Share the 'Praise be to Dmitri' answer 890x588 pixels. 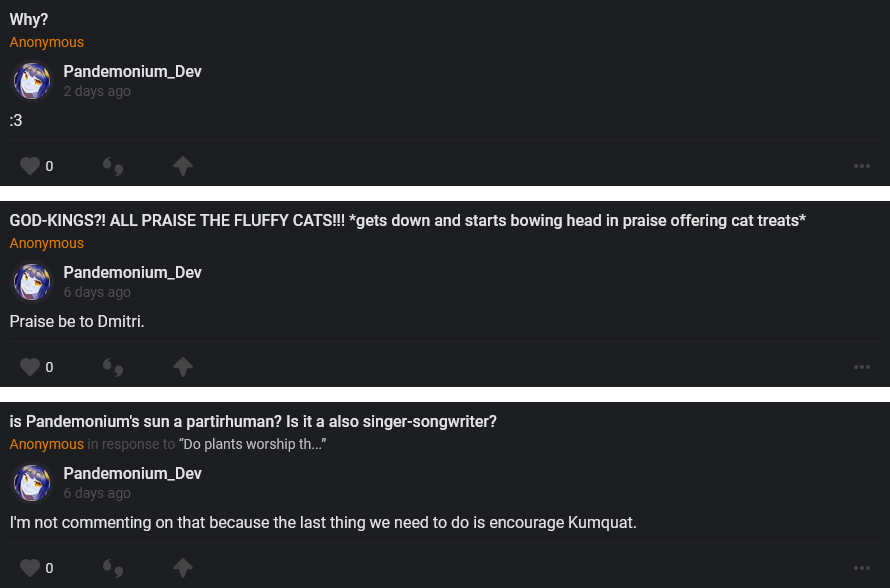point(182,367)
